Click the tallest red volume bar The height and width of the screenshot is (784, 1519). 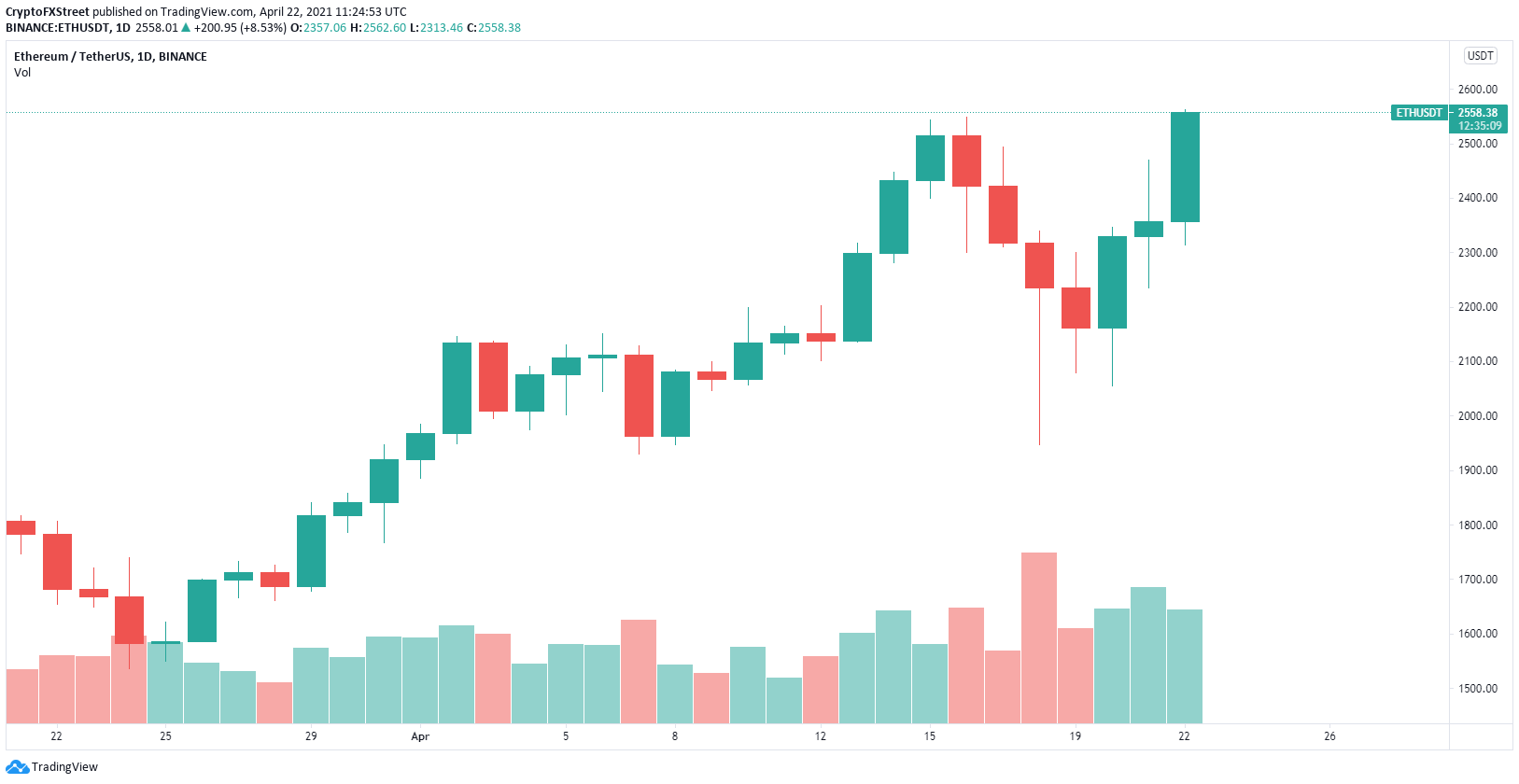click(1039, 637)
